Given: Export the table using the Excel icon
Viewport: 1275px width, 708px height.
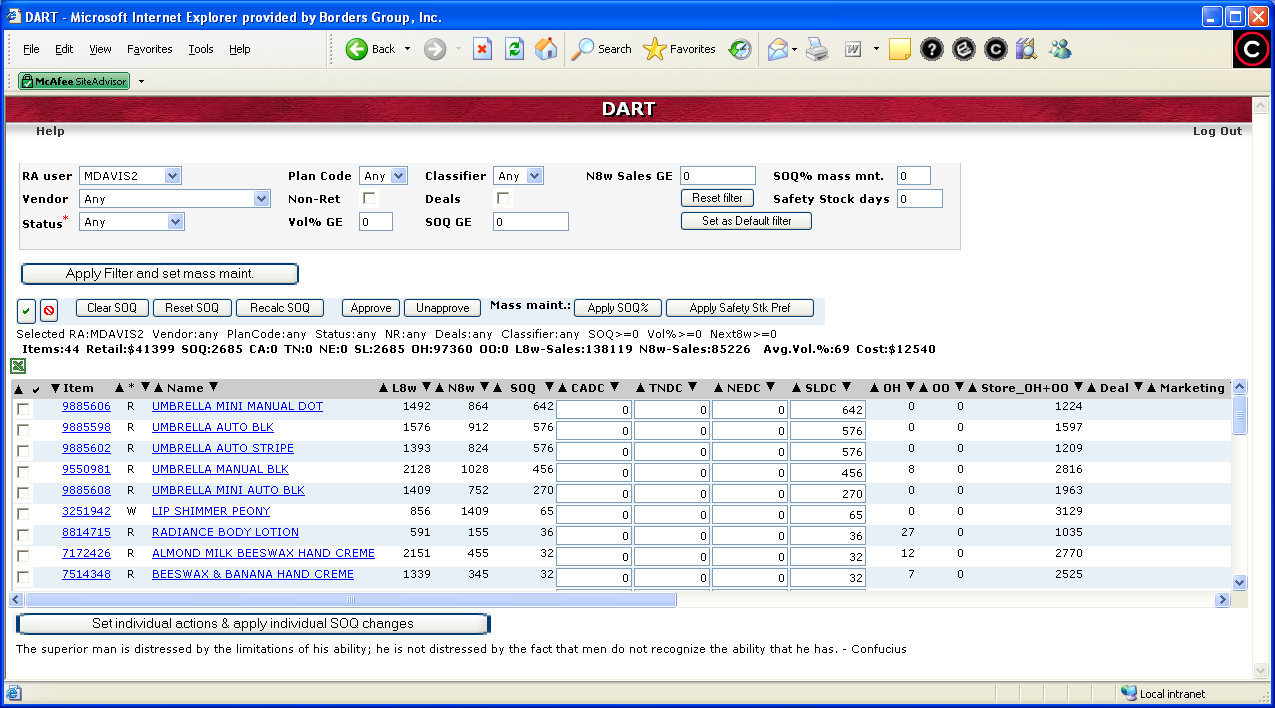Looking at the screenshot, I should [18, 366].
